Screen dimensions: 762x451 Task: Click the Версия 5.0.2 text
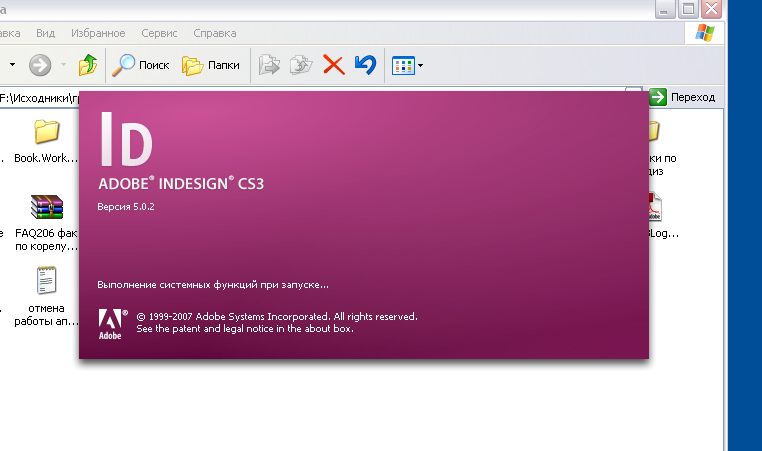tap(126, 207)
